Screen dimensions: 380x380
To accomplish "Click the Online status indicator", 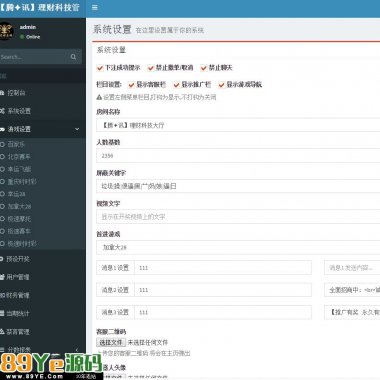I will pos(30,37).
